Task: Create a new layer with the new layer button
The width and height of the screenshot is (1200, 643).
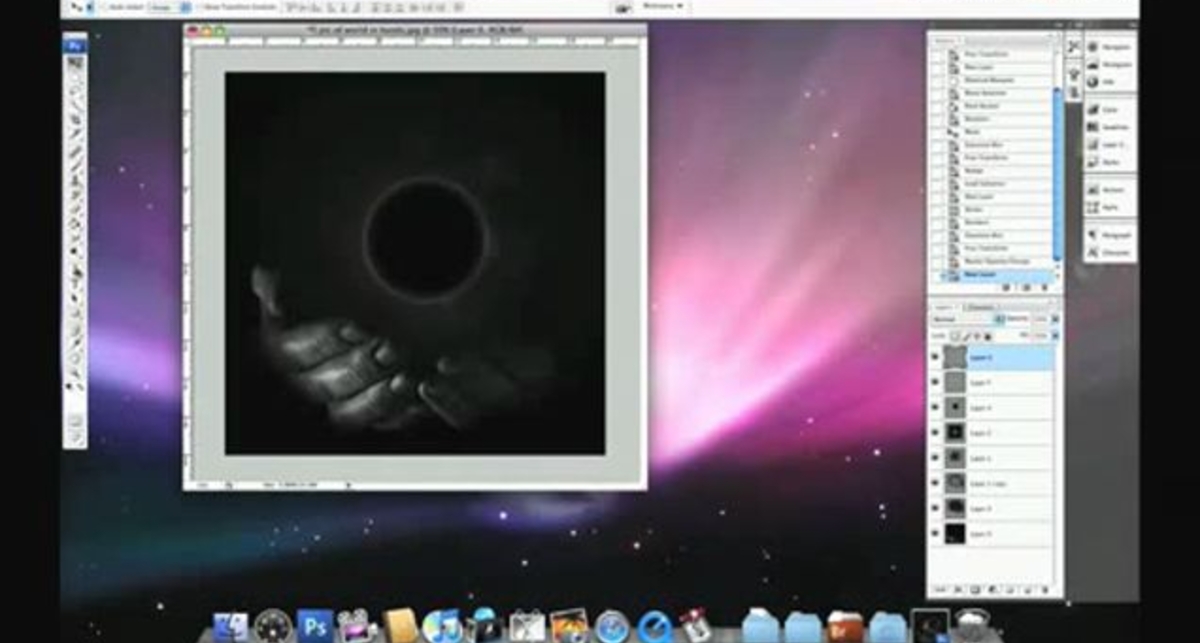Action: (x=1027, y=588)
